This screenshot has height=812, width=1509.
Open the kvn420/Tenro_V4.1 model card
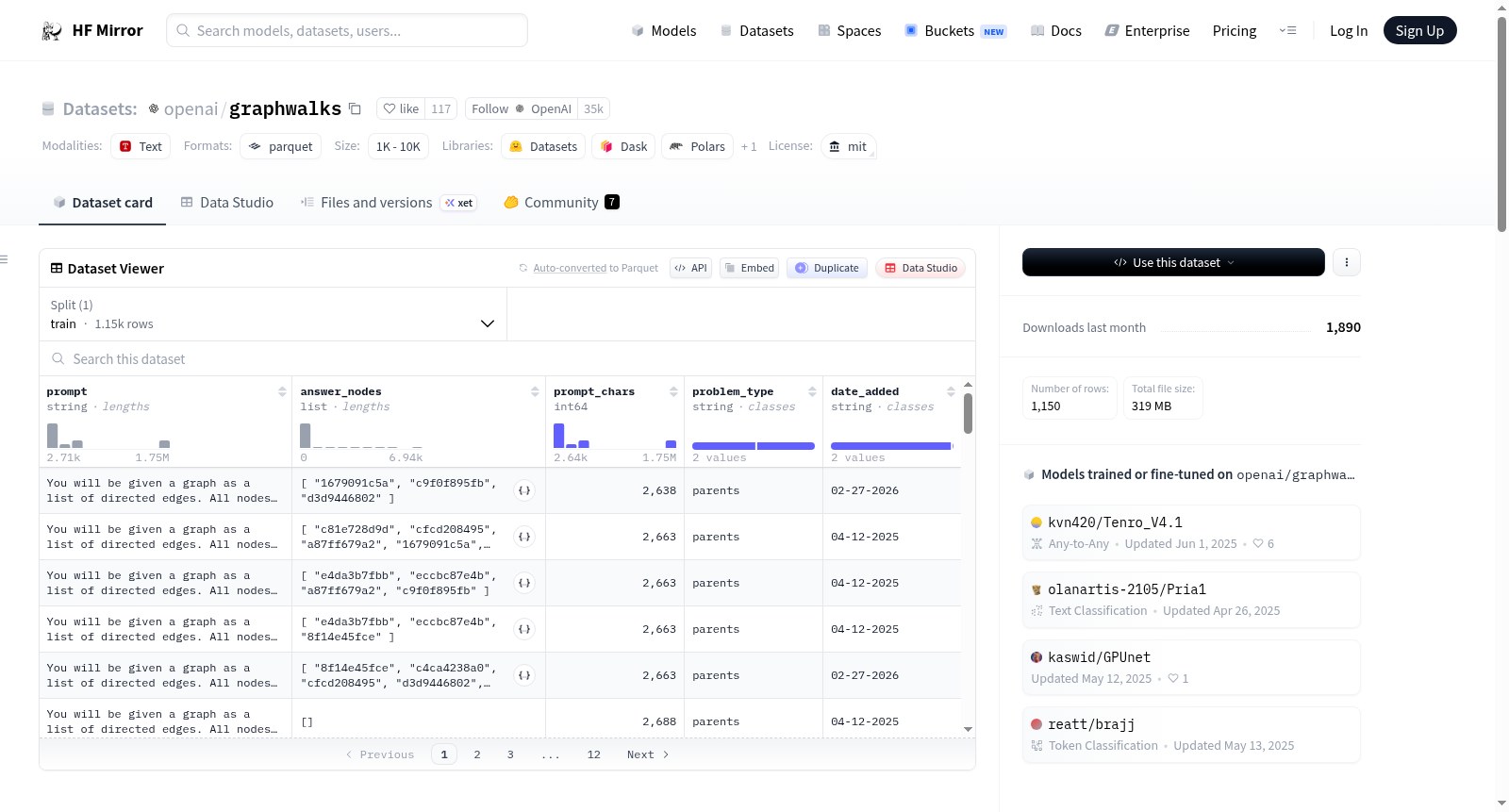[1191, 533]
